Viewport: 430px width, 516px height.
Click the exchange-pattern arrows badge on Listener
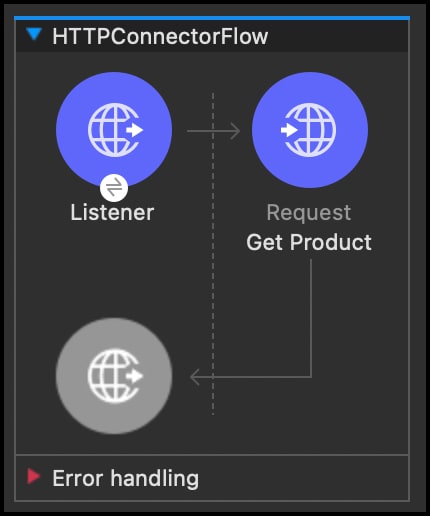(x=114, y=188)
